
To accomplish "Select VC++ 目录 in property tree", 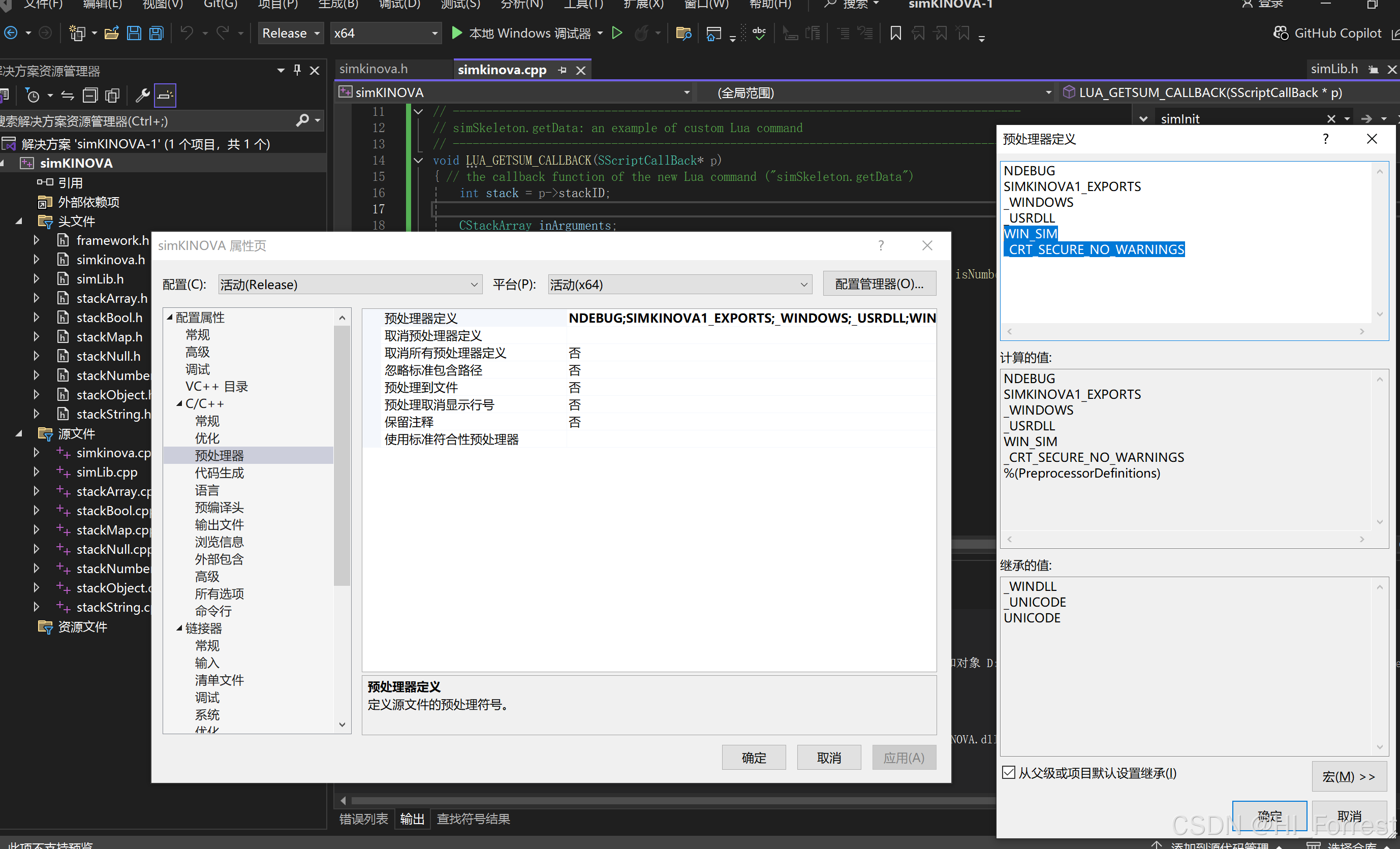I will [216, 387].
